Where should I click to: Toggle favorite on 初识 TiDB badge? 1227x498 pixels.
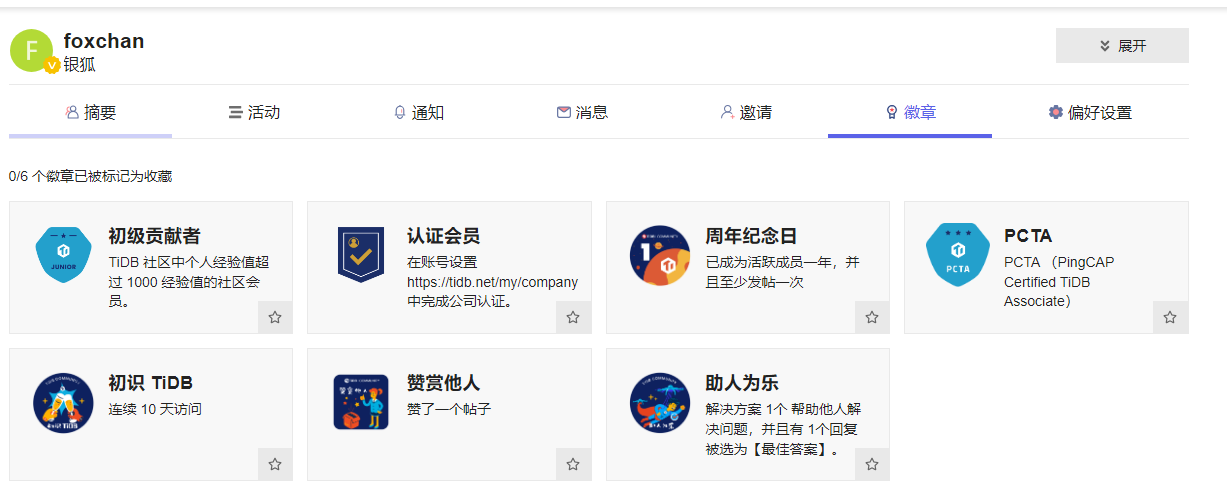click(x=275, y=464)
